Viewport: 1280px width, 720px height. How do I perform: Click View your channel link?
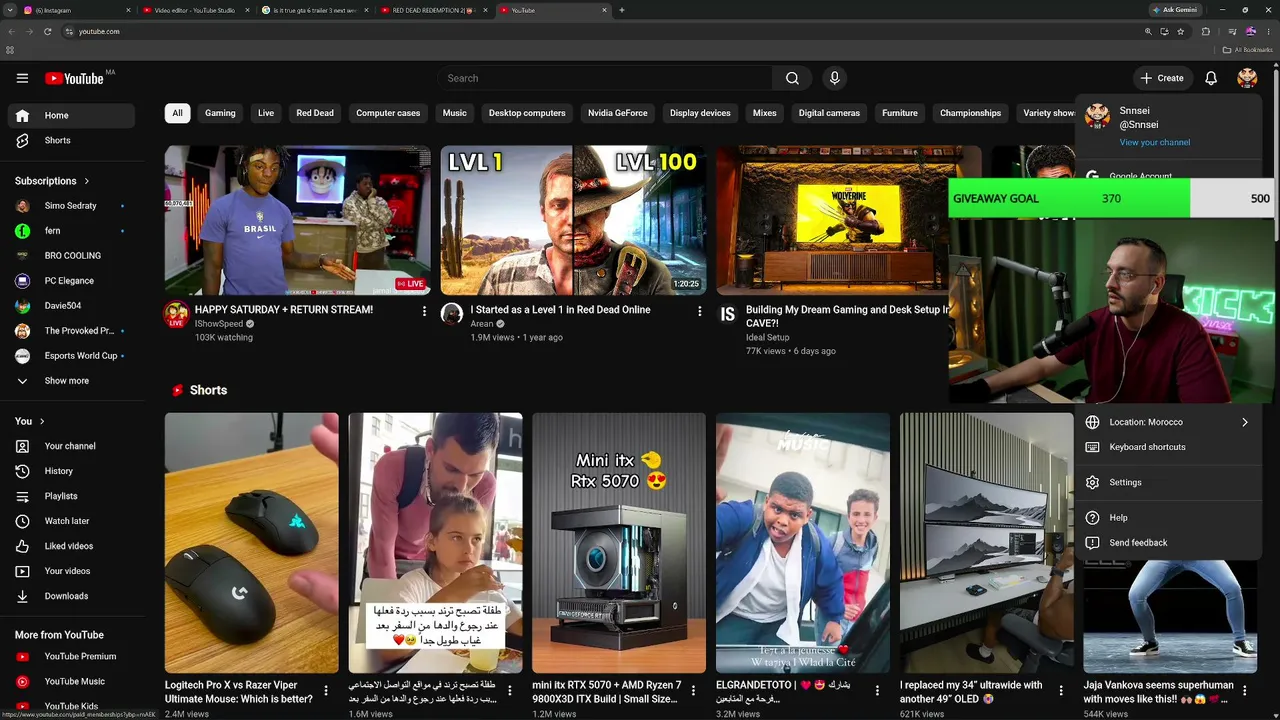(1155, 142)
